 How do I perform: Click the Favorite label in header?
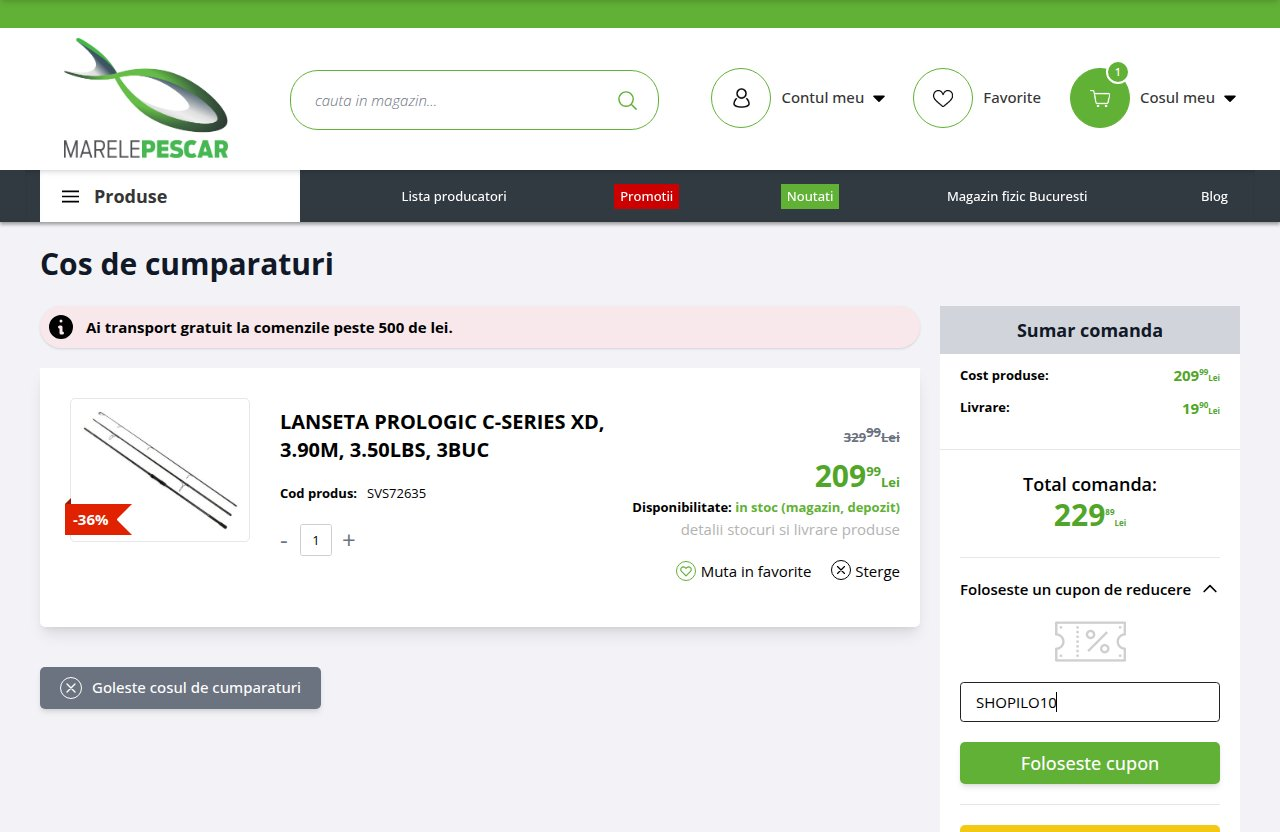tap(1012, 98)
